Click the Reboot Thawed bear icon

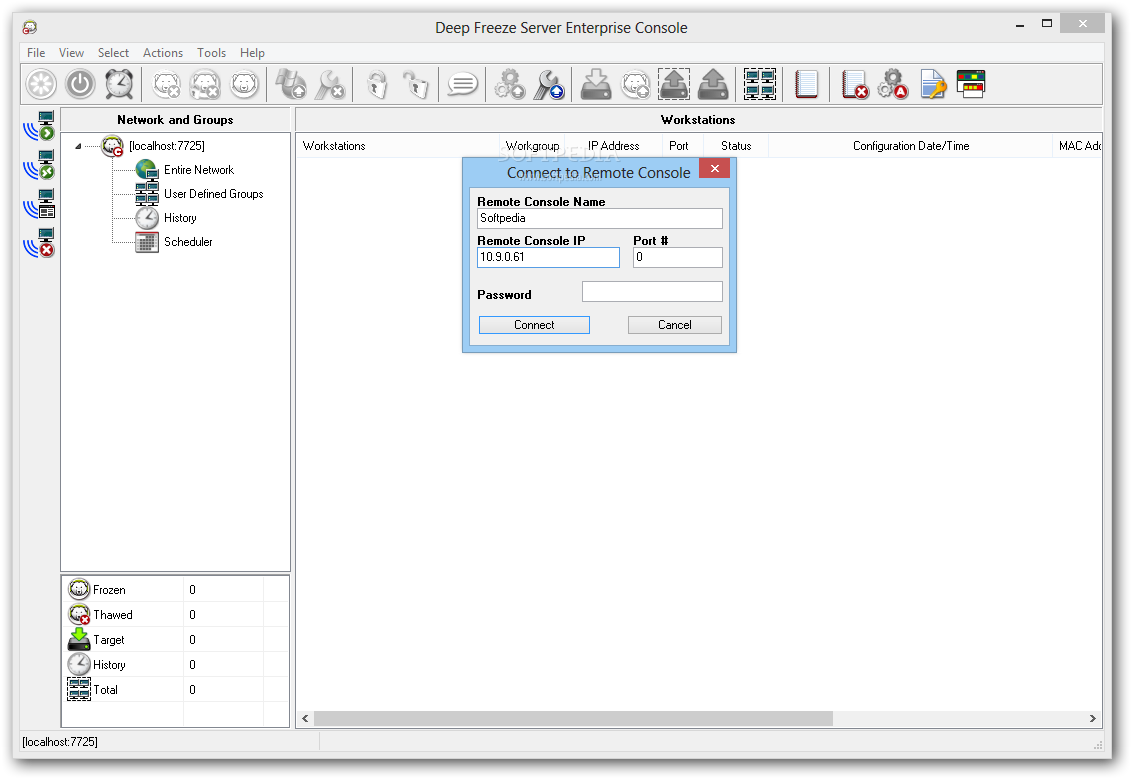pos(167,84)
